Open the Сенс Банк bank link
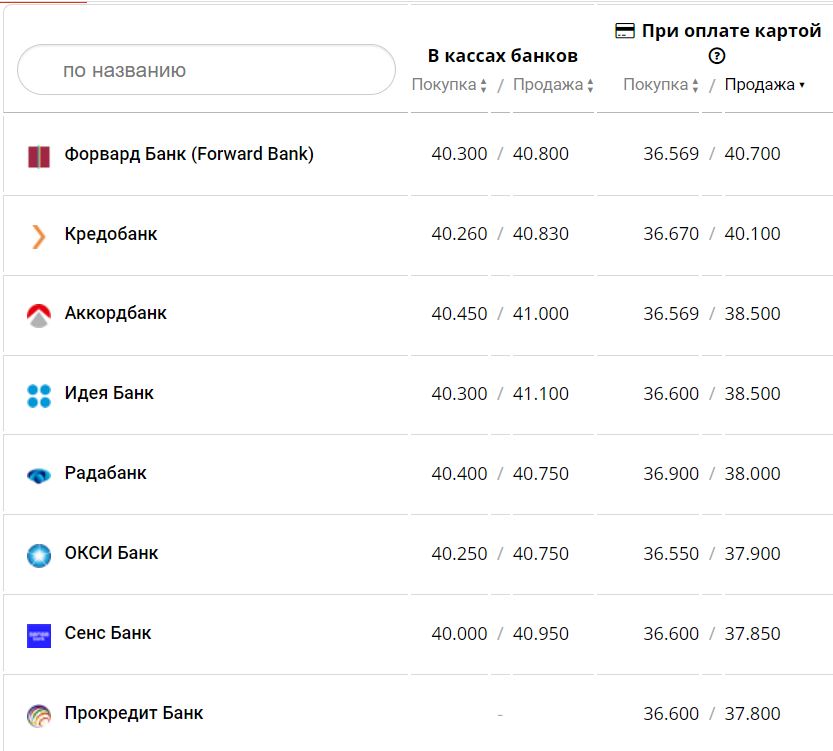Screen dimensions: 833x751 point(108,633)
